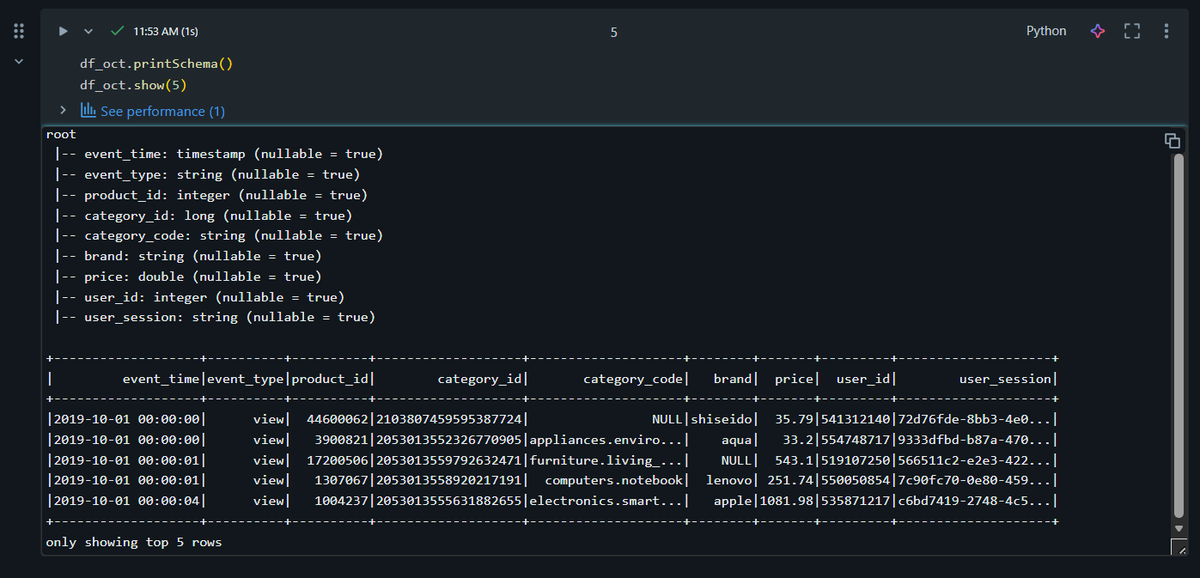The image size is (1200, 578).
Task: Click the apple brand cell
Action: click(733, 501)
